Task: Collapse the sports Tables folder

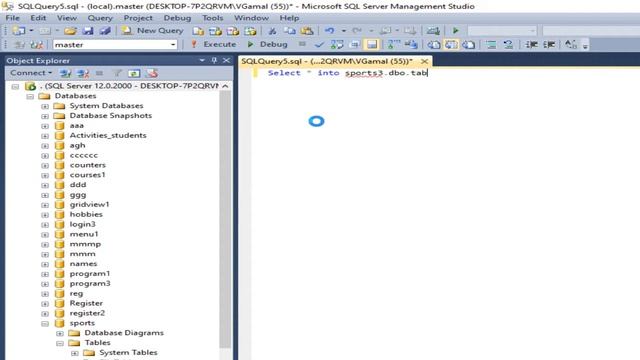Action: point(60,343)
